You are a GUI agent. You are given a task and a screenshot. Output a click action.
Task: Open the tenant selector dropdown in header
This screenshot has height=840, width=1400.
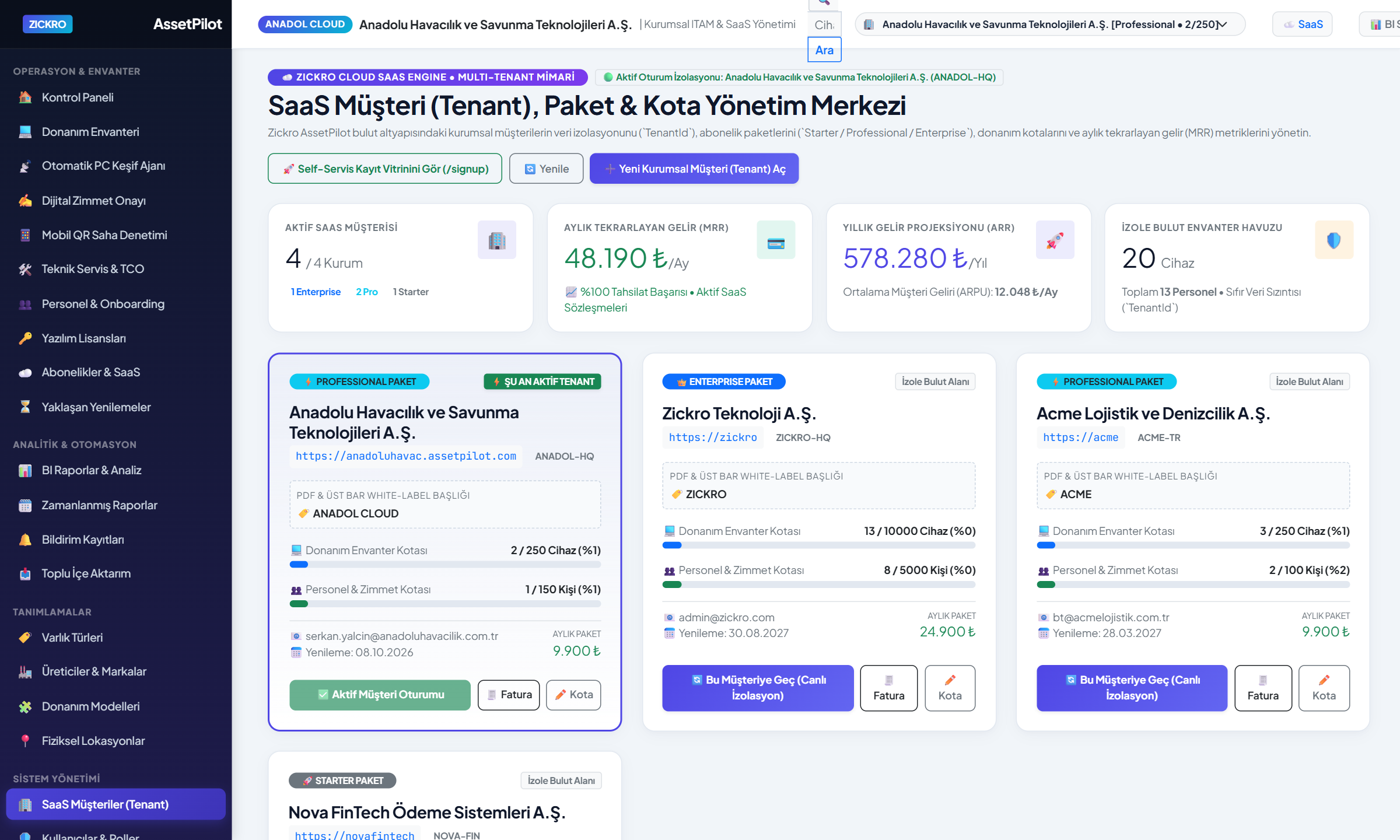[1050, 24]
